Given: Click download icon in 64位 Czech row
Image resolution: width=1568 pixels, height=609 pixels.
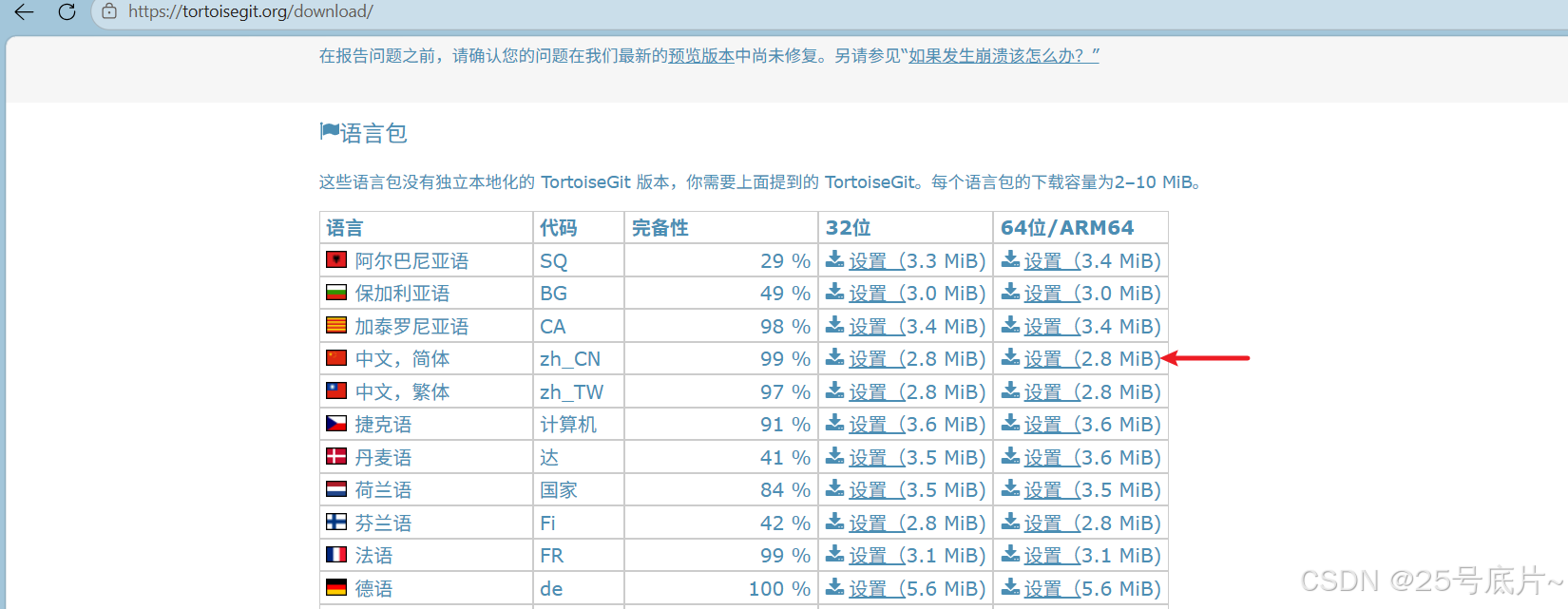Looking at the screenshot, I should pyautogui.click(x=1011, y=423).
